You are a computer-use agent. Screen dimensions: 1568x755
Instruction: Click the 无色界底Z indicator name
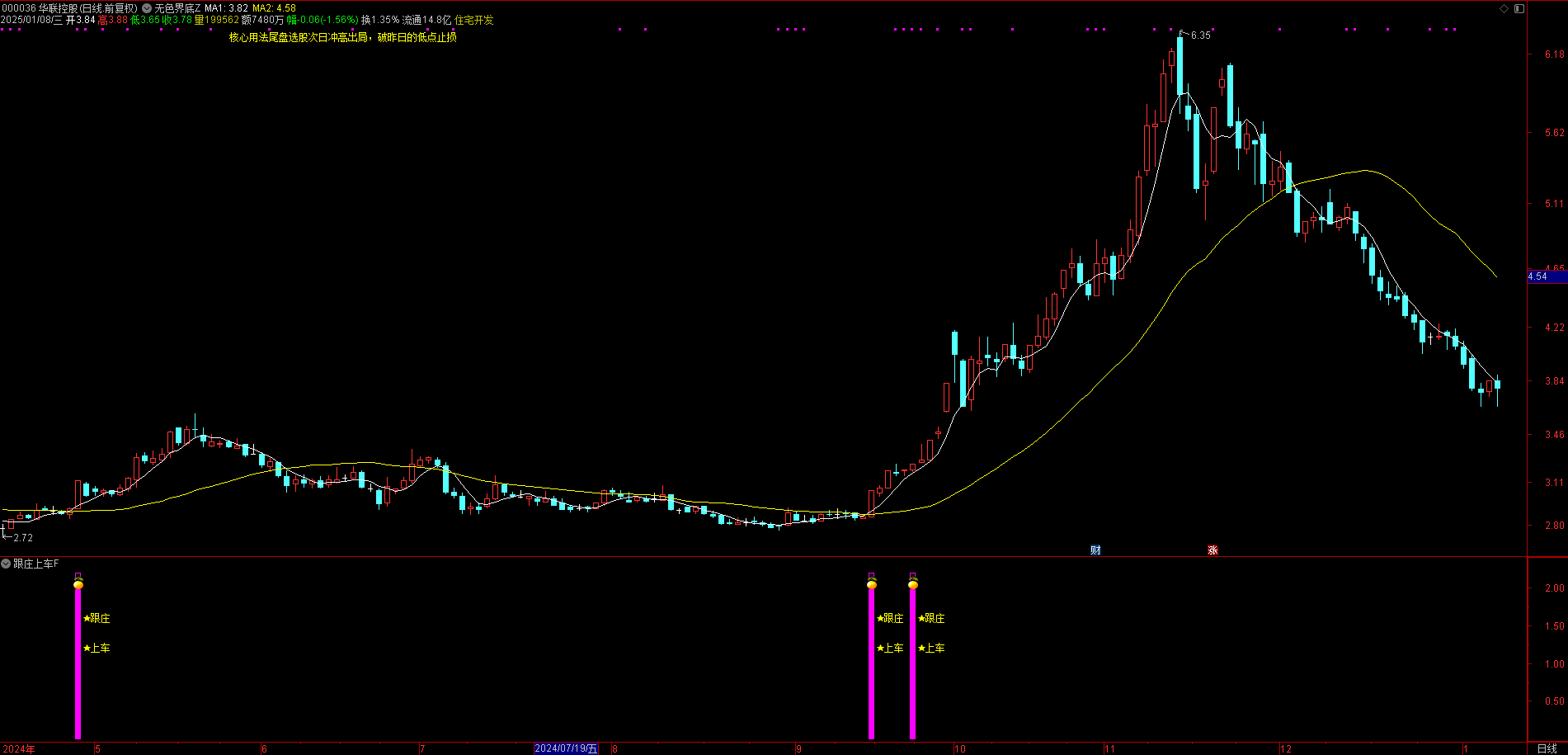click(177, 8)
